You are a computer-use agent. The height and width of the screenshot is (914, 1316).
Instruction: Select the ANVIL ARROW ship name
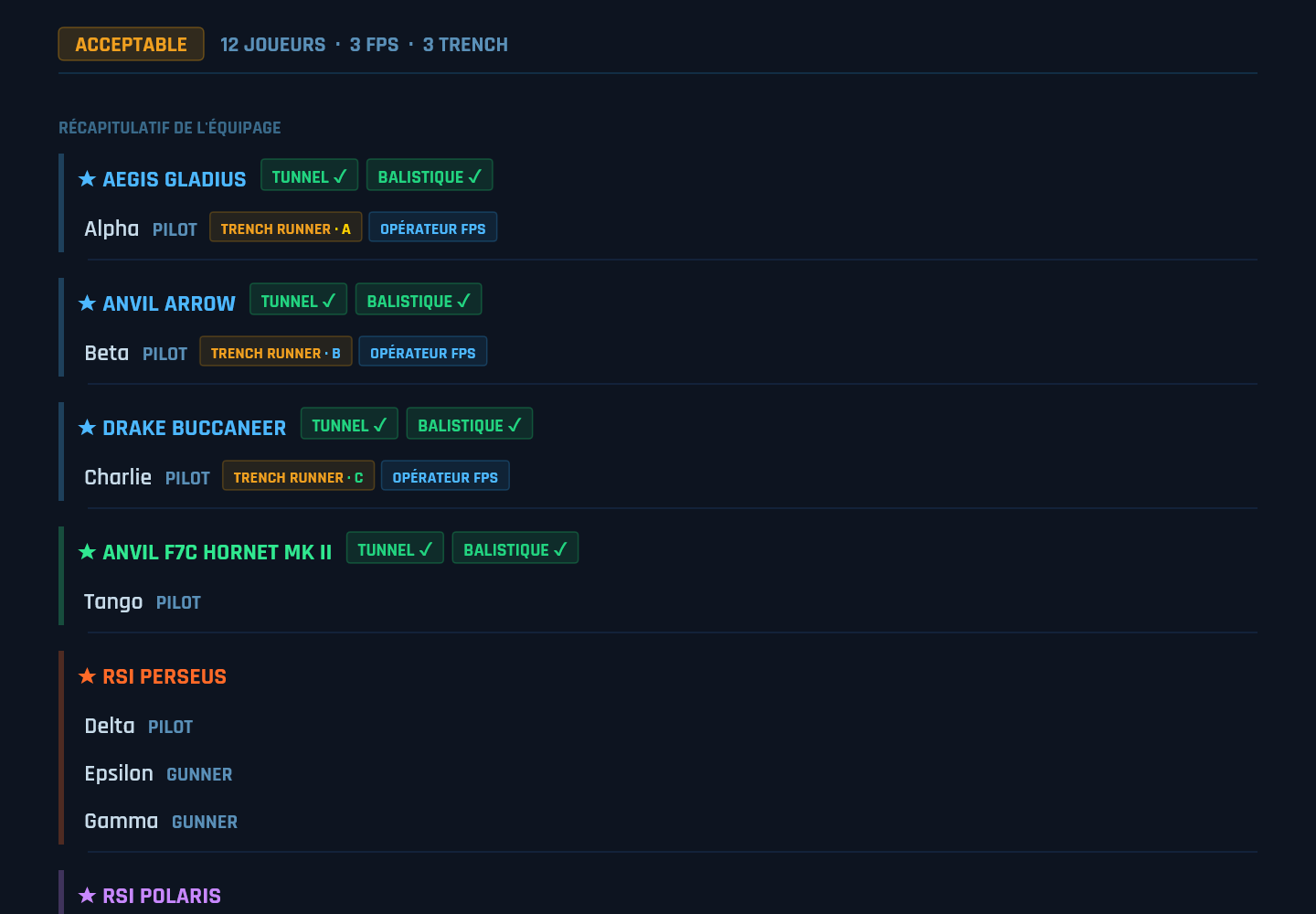pos(169,303)
